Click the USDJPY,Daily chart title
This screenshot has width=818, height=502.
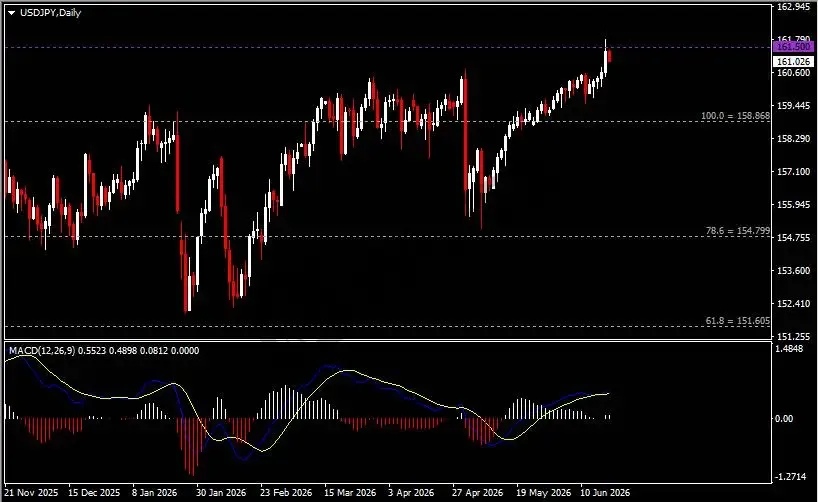[x=51, y=13]
